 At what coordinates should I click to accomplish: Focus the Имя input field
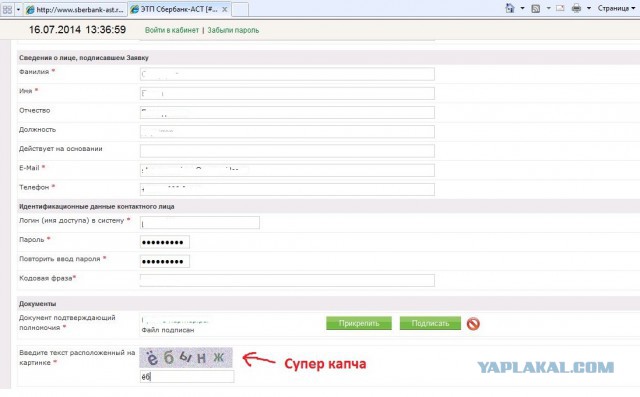click(287, 93)
